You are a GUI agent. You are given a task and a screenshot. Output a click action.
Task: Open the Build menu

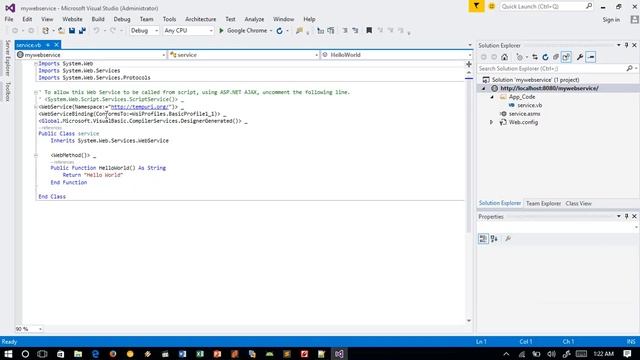(x=98, y=19)
